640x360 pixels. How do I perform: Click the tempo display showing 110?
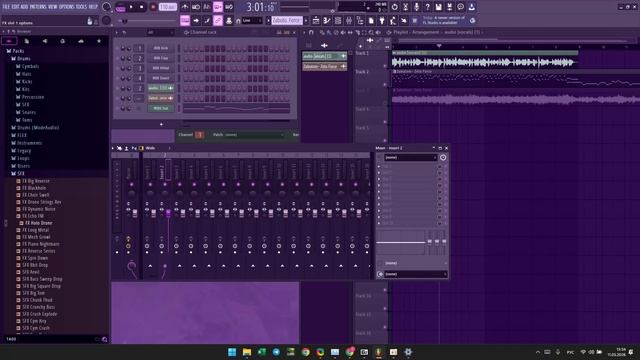tap(167, 7)
